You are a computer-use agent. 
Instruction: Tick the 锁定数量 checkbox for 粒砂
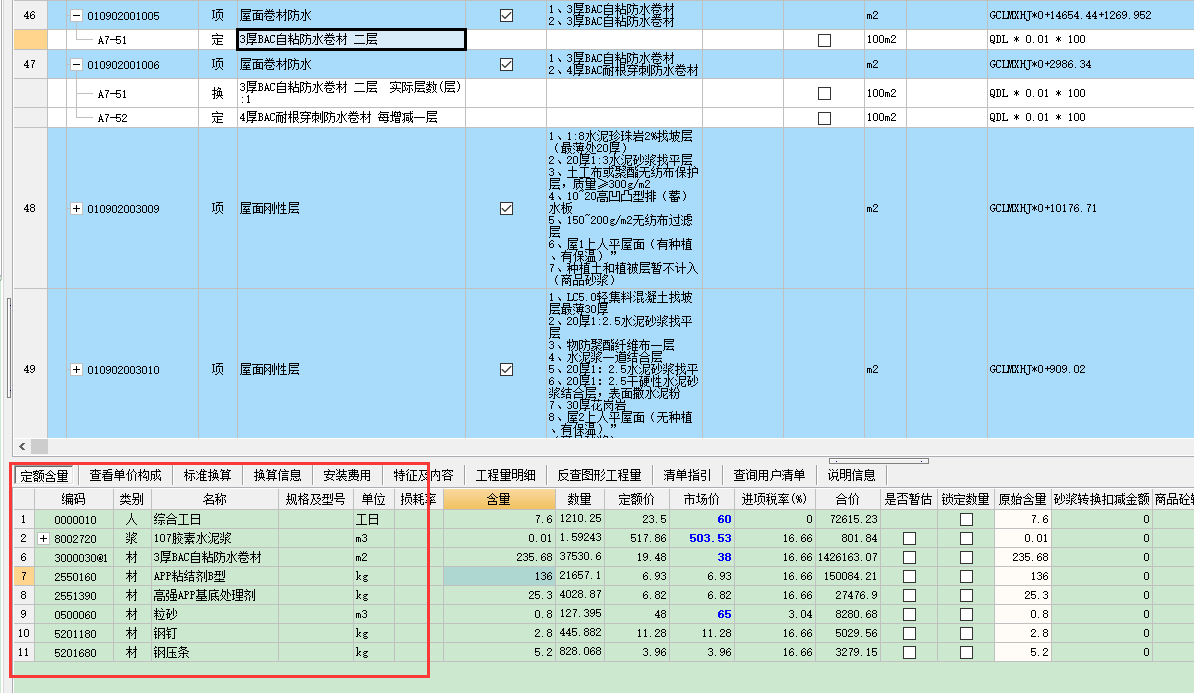[966, 615]
